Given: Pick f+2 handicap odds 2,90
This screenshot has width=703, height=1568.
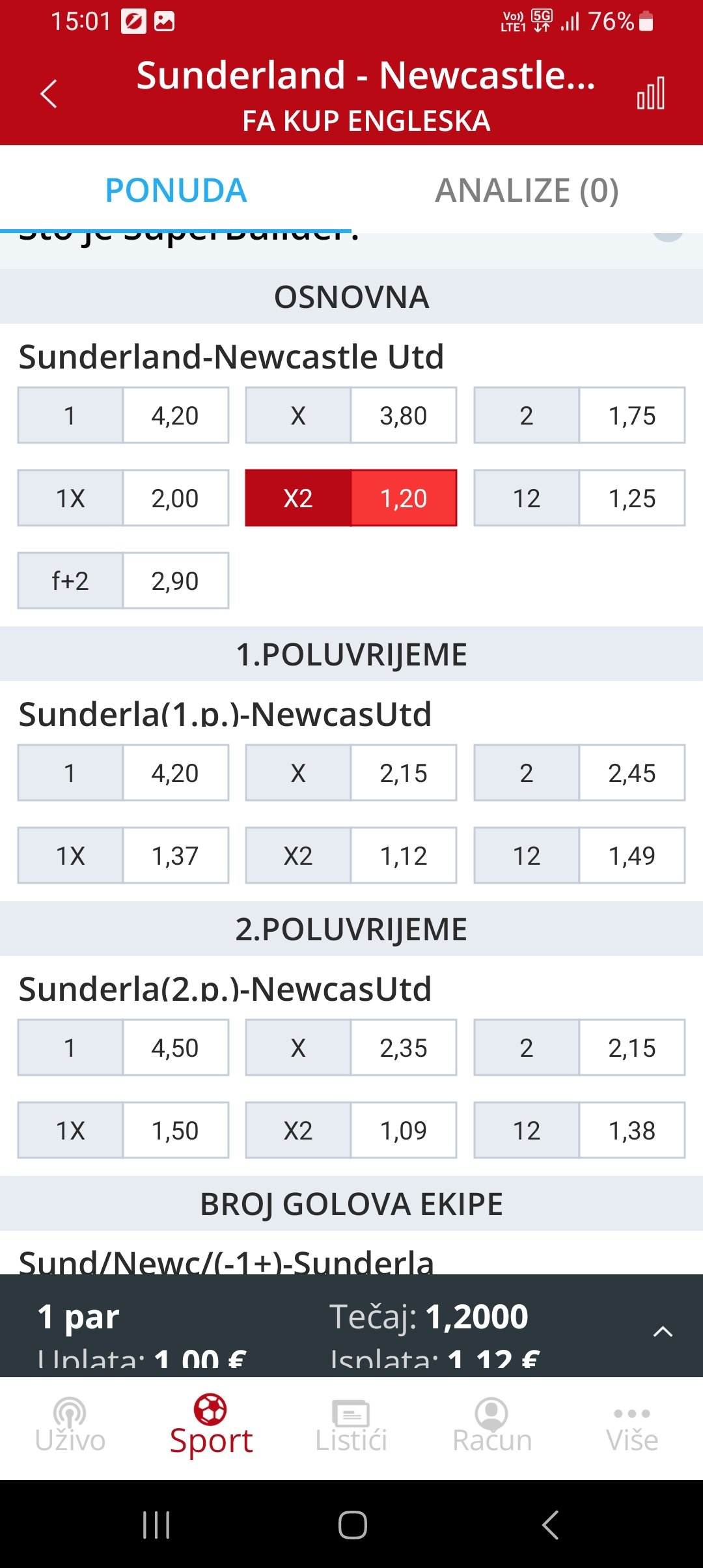Looking at the screenshot, I should [x=123, y=581].
